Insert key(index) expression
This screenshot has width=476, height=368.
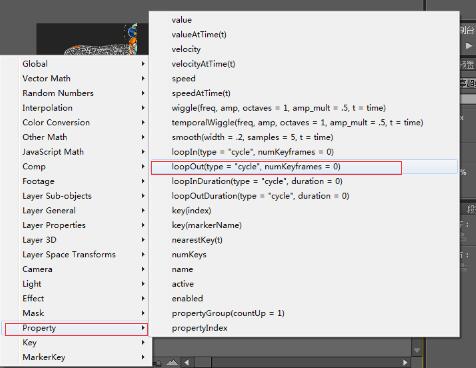click(x=304, y=210)
